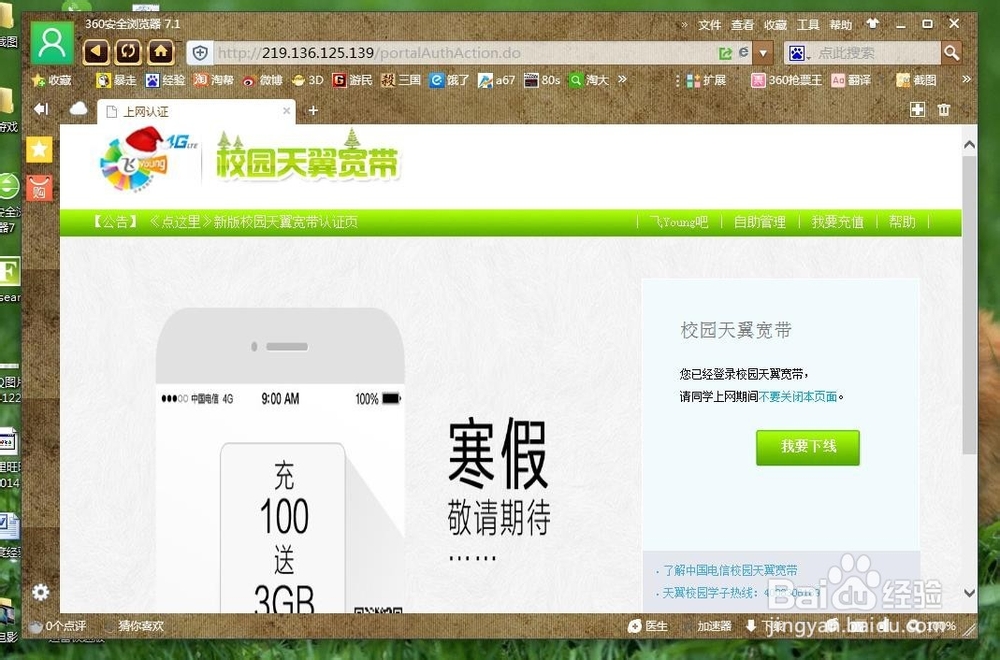The width and height of the screenshot is (1000, 660).
Task: Open a new tab with plus button
Action: (313, 111)
